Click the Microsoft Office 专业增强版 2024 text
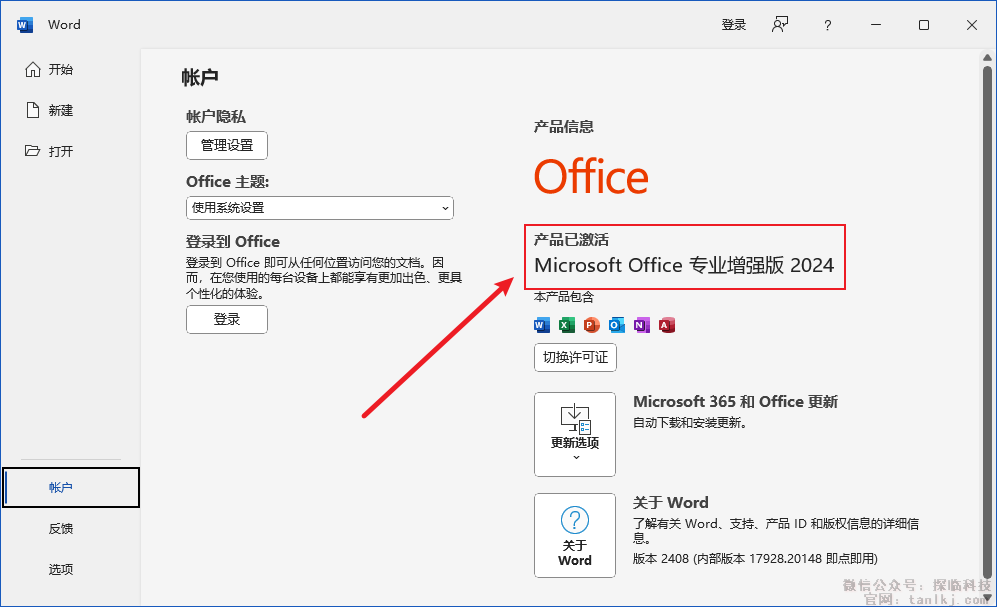Viewport: 997px width, 607px height. click(x=684, y=265)
